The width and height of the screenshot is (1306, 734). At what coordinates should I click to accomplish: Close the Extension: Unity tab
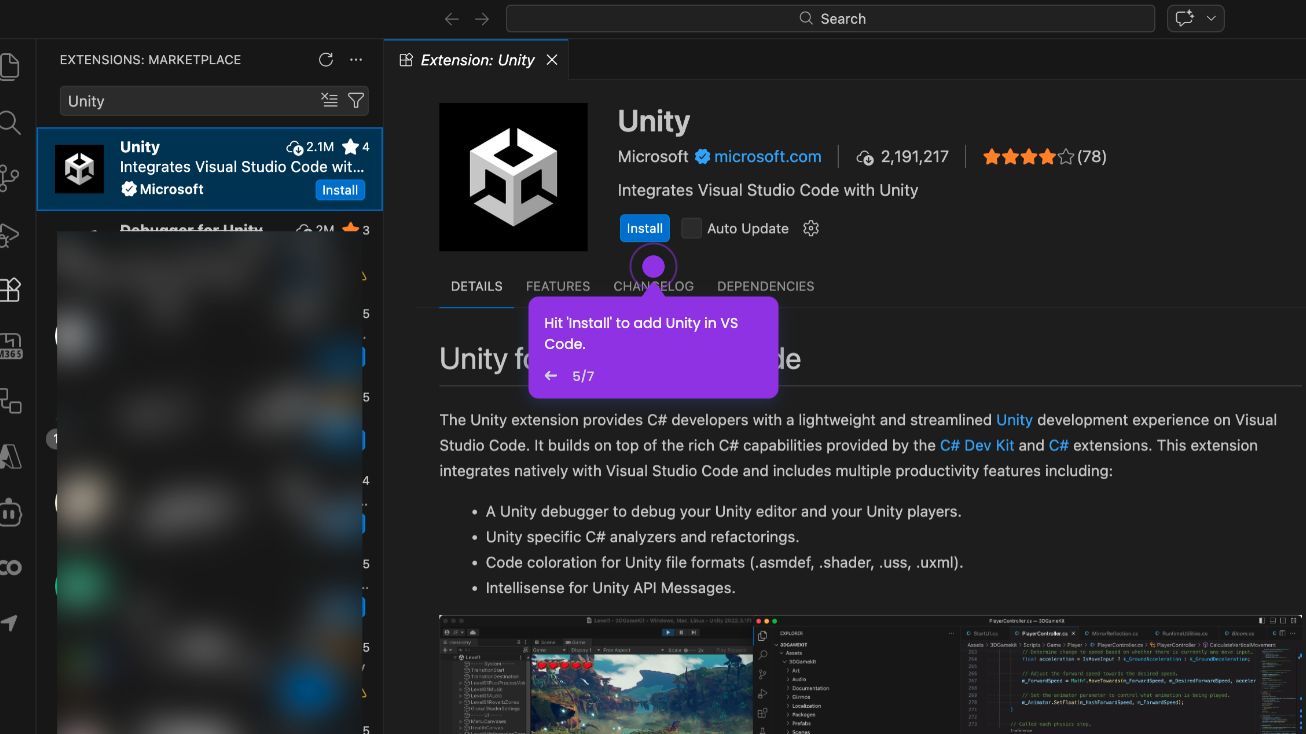[x=552, y=60]
